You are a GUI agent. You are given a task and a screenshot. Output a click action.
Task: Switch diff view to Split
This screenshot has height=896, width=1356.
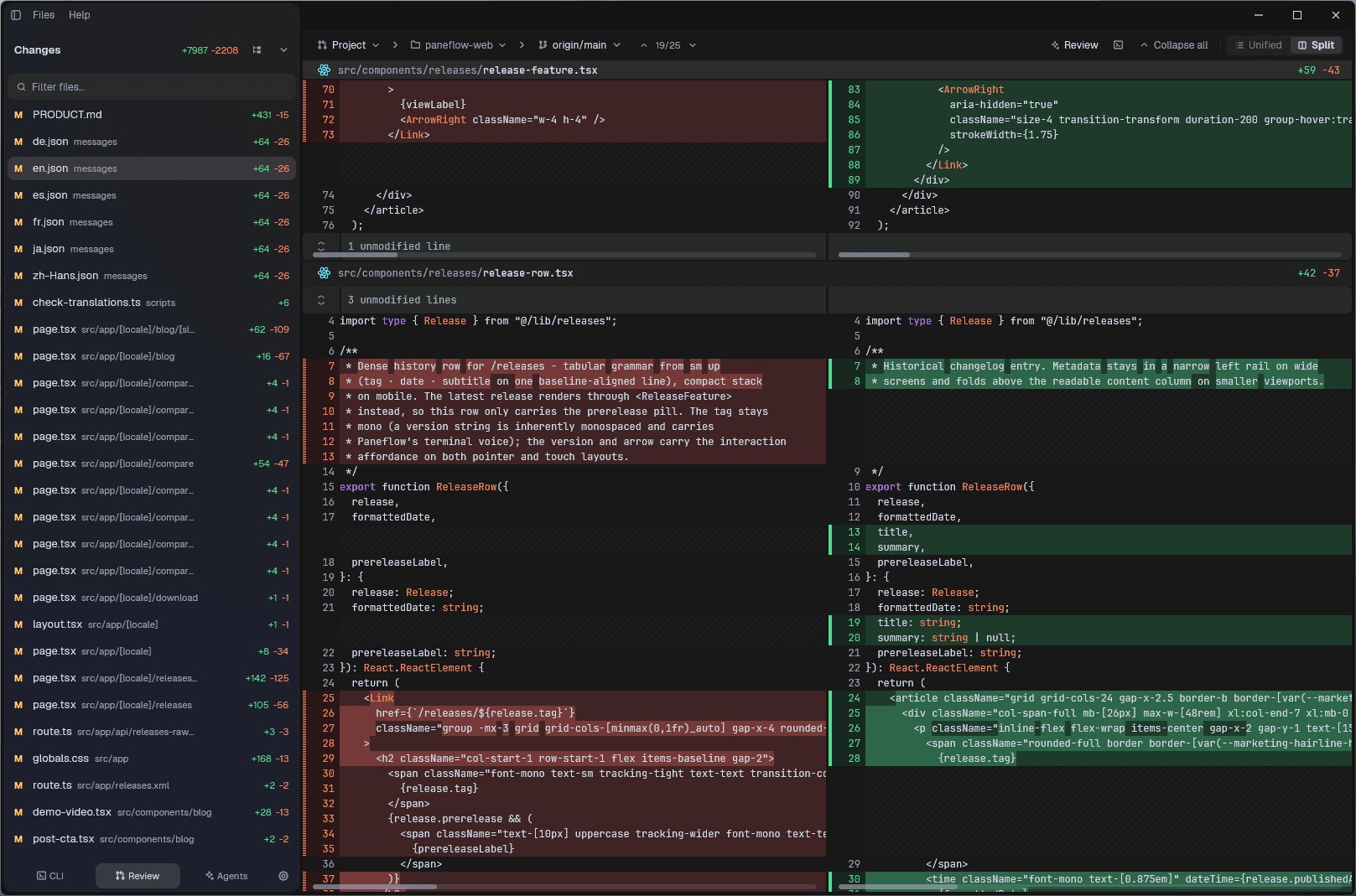click(x=1316, y=45)
